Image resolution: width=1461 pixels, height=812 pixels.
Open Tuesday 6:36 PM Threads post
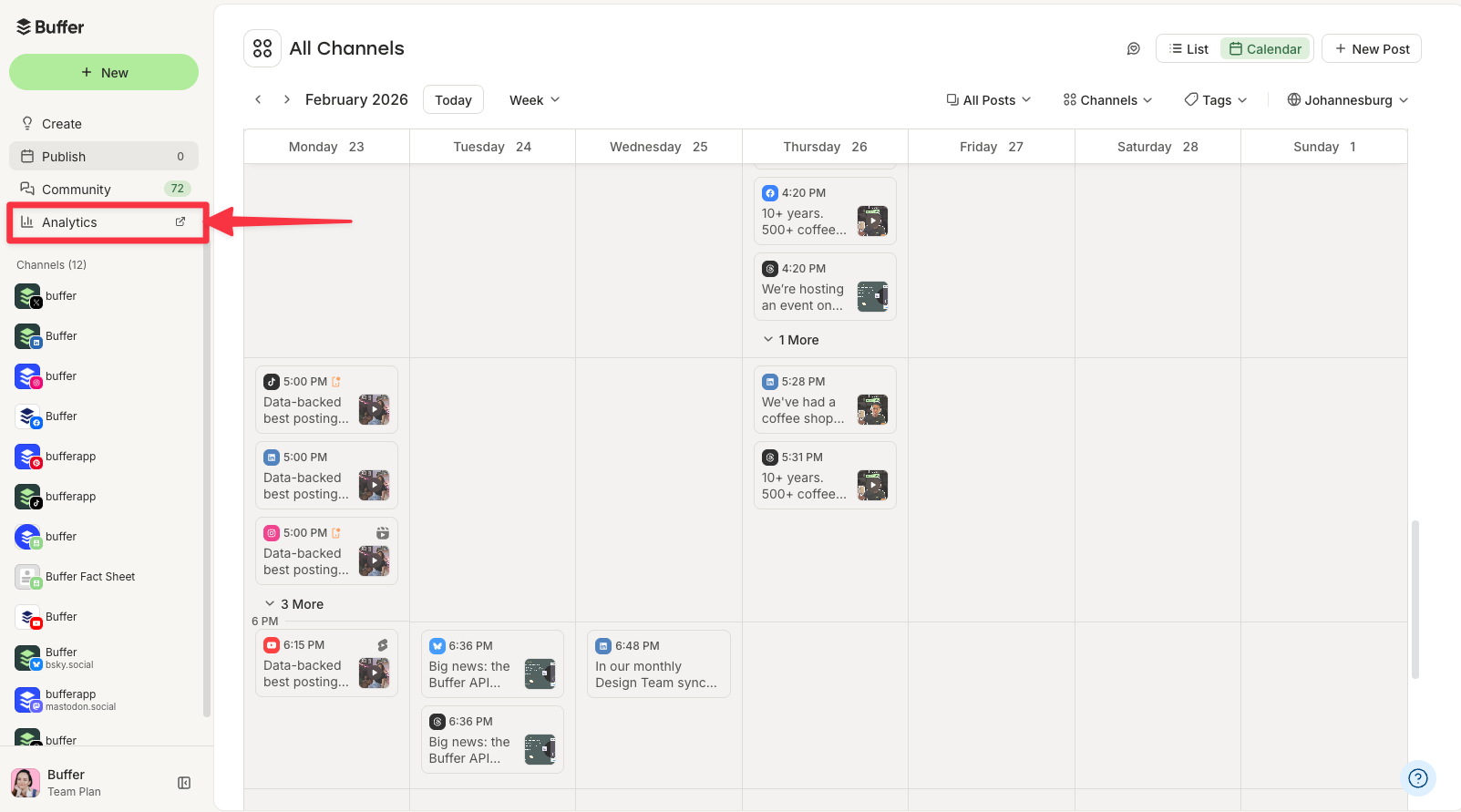[x=492, y=740]
